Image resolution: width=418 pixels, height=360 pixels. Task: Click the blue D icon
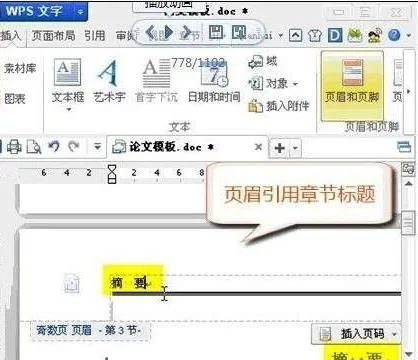(x=335, y=35)
